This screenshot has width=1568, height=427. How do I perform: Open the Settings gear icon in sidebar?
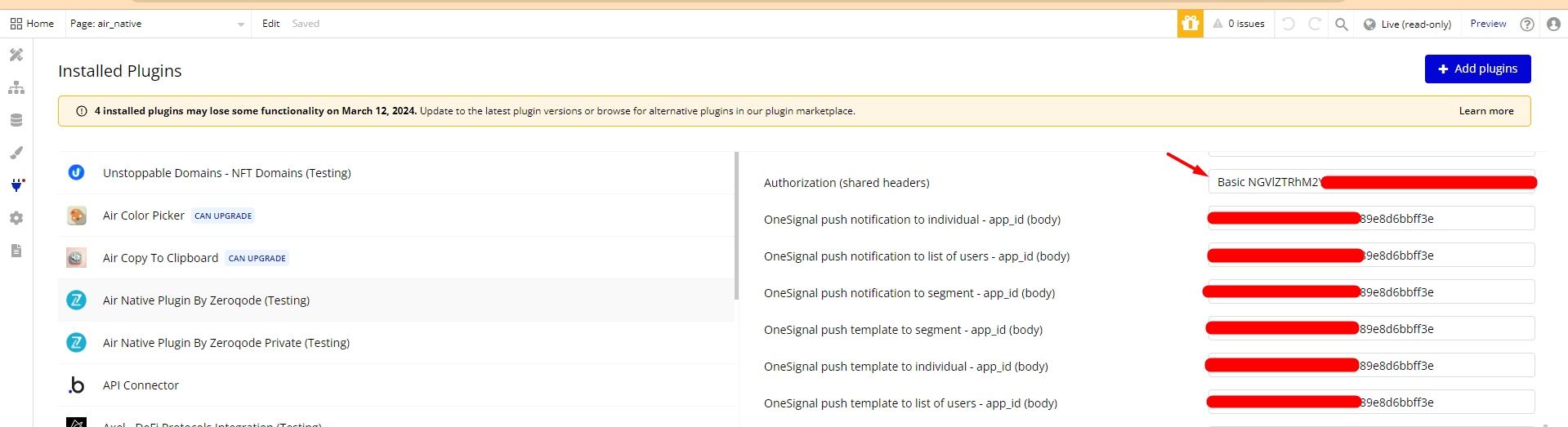pyautogui.click(x=16, y=218)
